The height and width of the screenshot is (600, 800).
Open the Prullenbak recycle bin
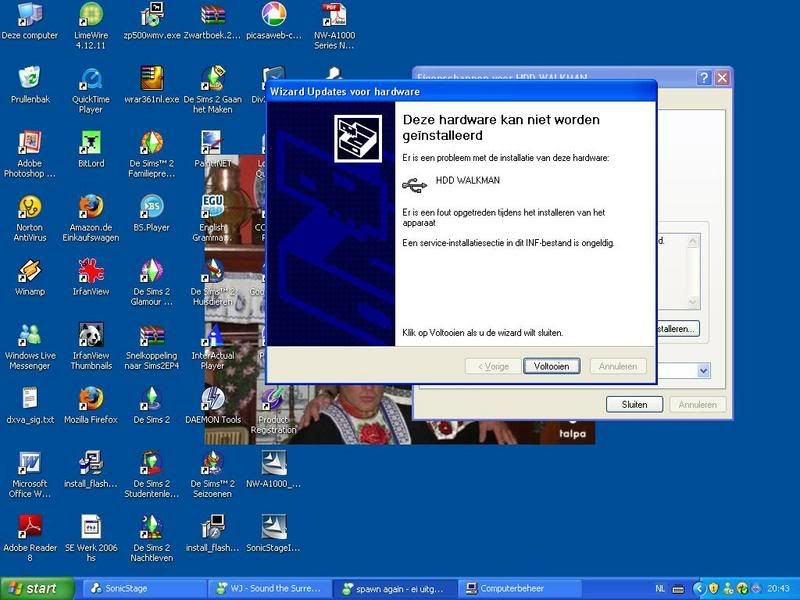point(30,85)
